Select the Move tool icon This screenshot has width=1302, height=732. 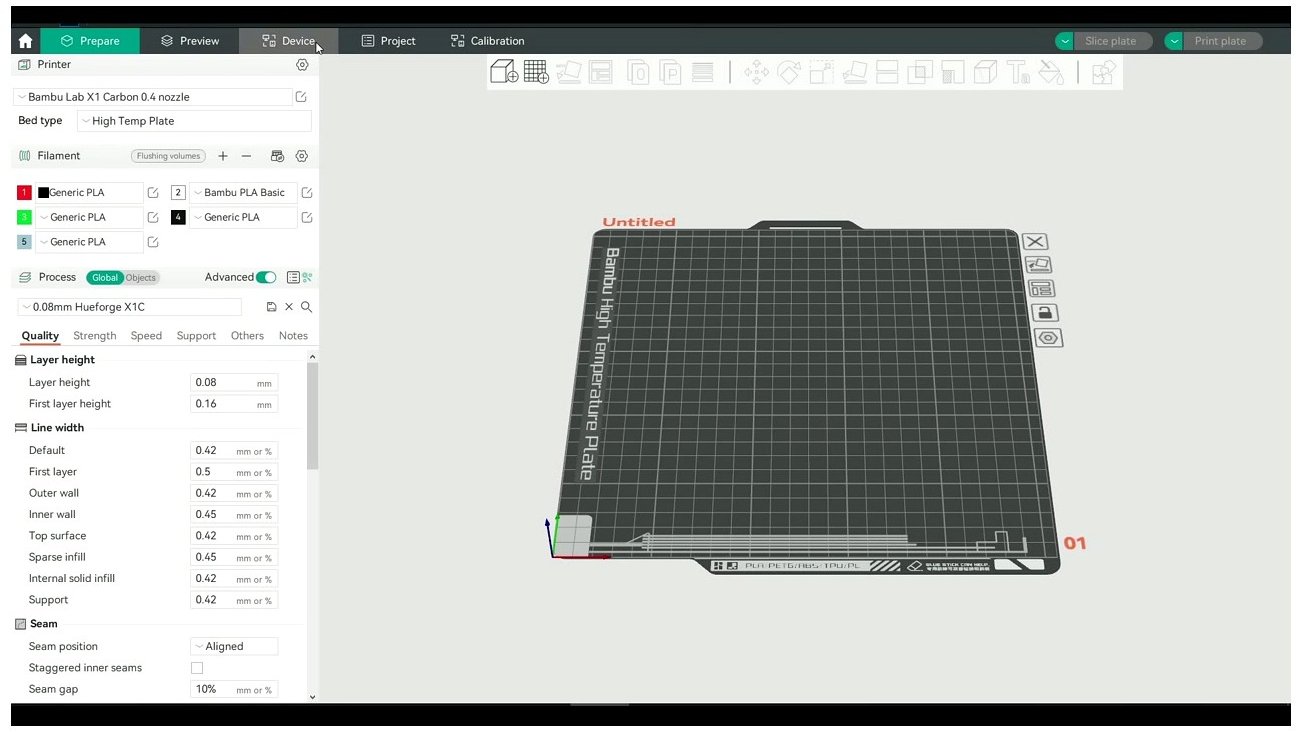pyautogui.click(x=757, y=72)
